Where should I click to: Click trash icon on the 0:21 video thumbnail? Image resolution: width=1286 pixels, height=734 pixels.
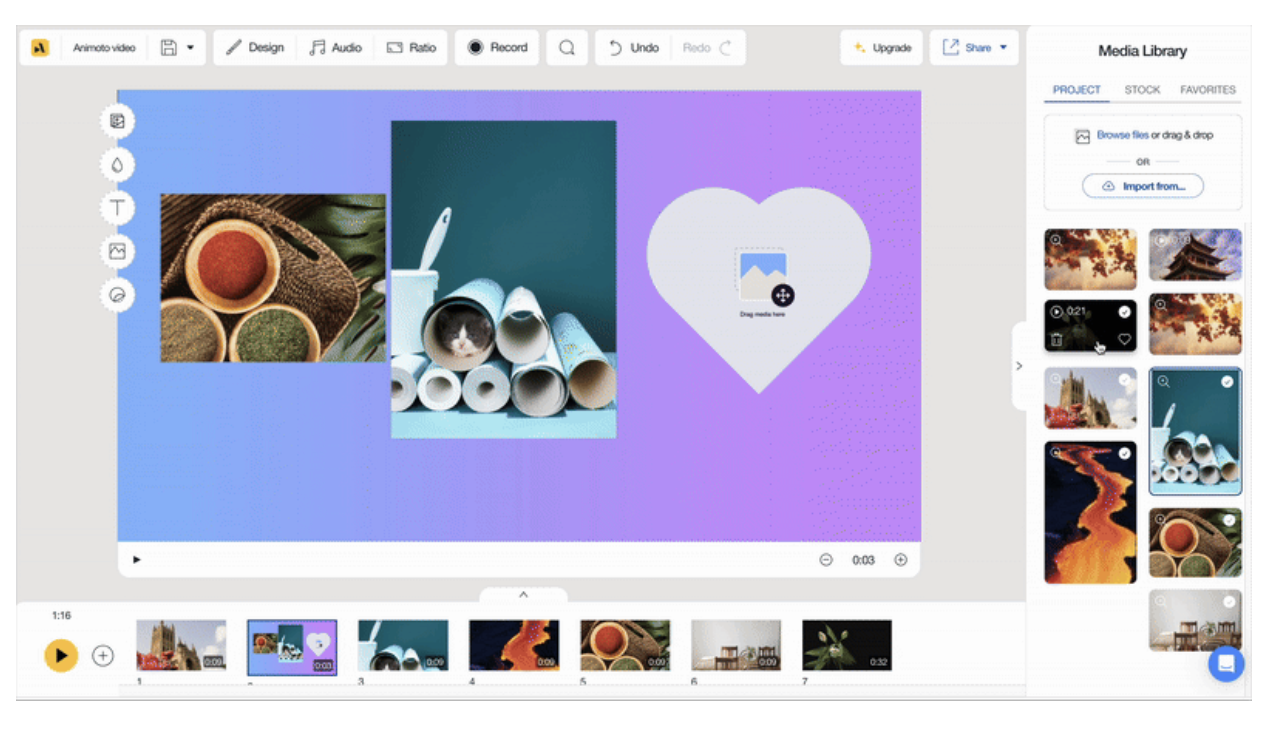pos(1057,340)
